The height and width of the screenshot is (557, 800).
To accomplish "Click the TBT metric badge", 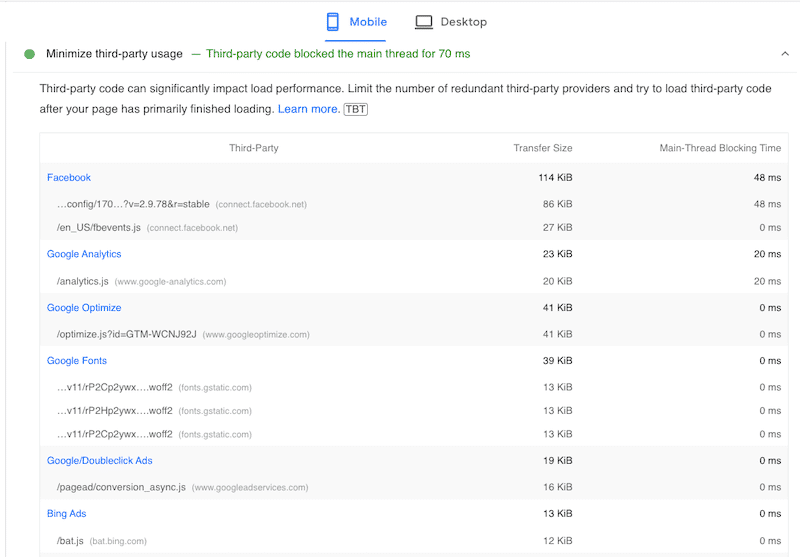I will (355, 109).
